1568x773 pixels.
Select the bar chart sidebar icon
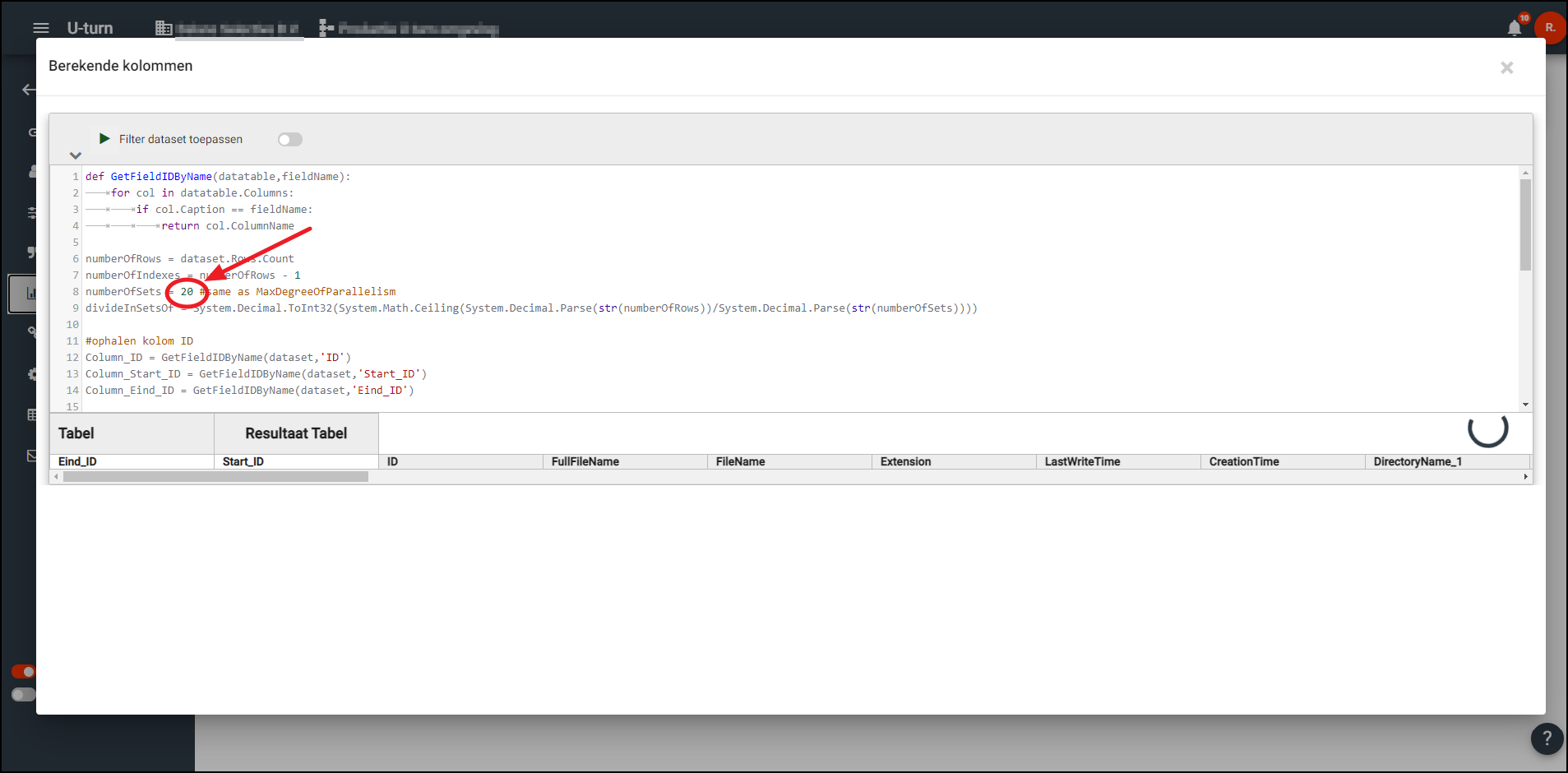click(30, 294)
